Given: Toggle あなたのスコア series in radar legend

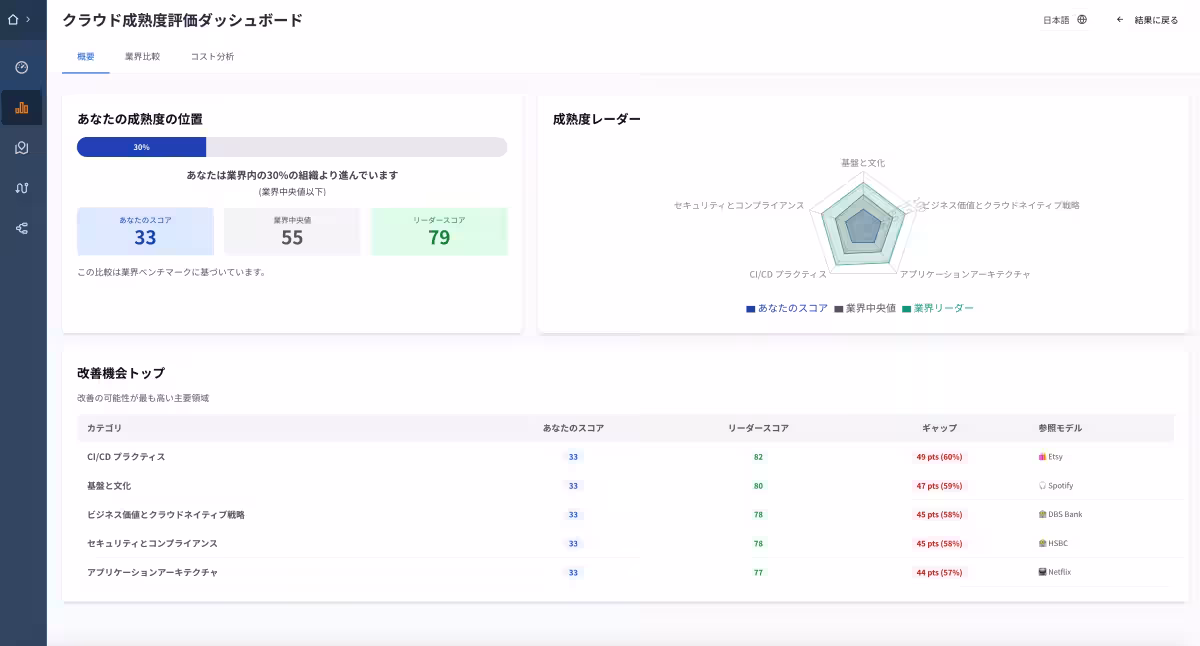Looking at the screenshot, I should pyautogui.click(x=787, y=309).
